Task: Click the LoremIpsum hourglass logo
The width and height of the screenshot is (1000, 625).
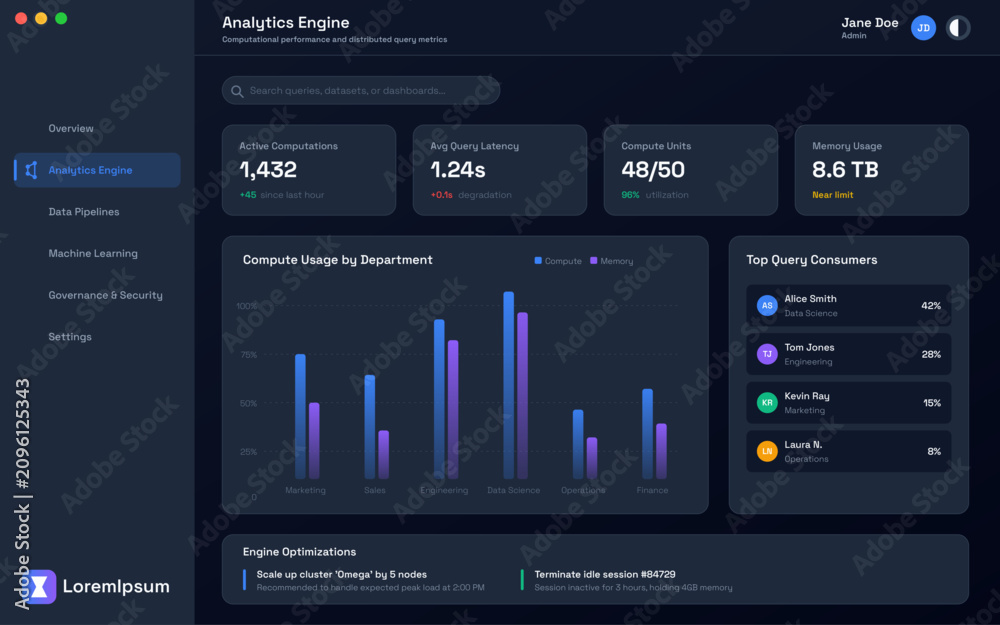Action: (40, 587)
